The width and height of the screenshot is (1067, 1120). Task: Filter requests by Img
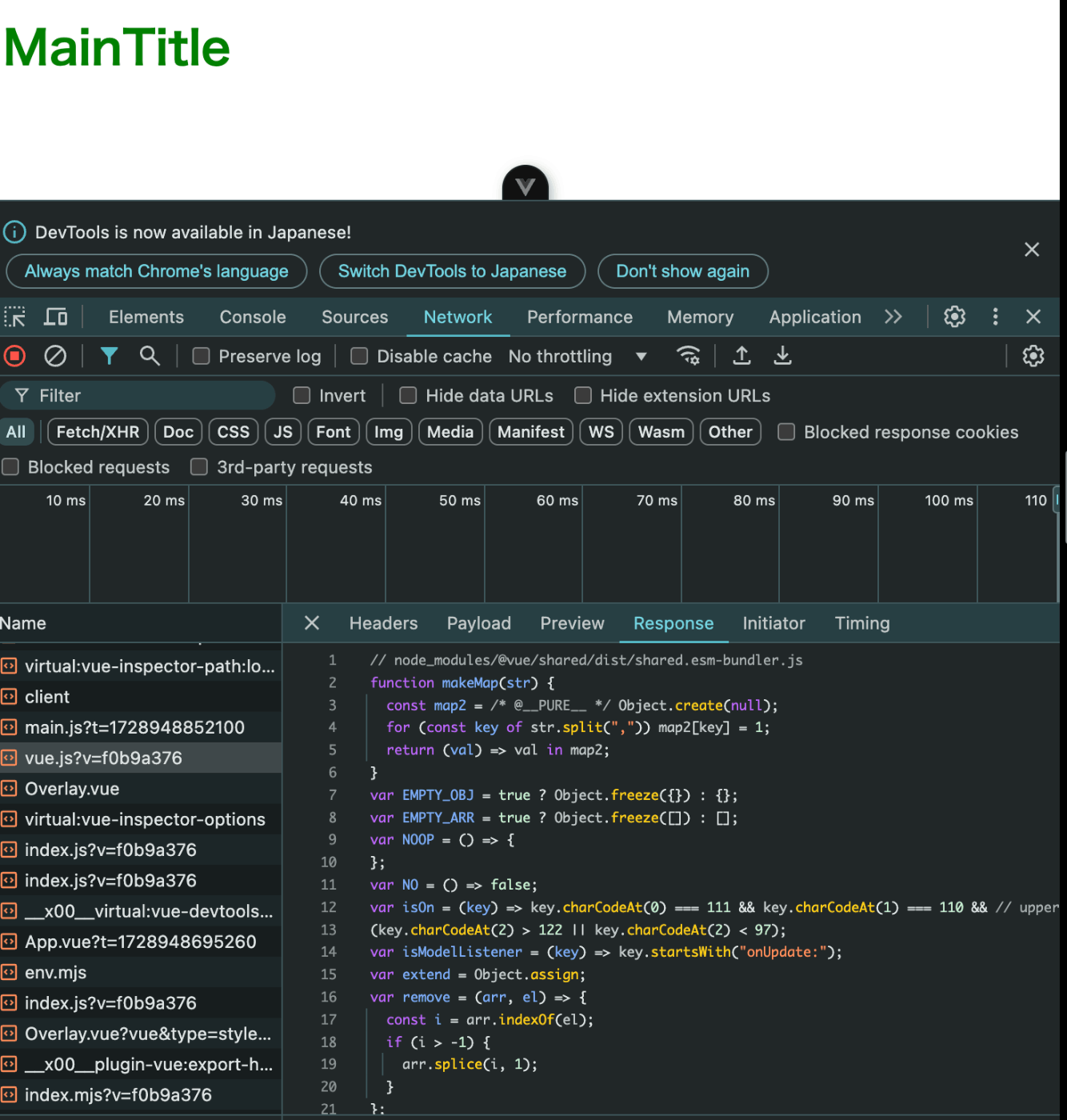[x=389, y=432]
